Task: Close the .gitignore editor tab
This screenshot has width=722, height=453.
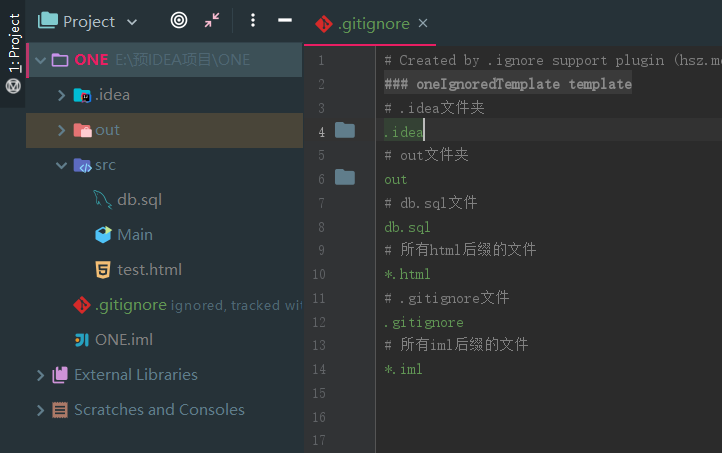Action: tap(423, 23)
